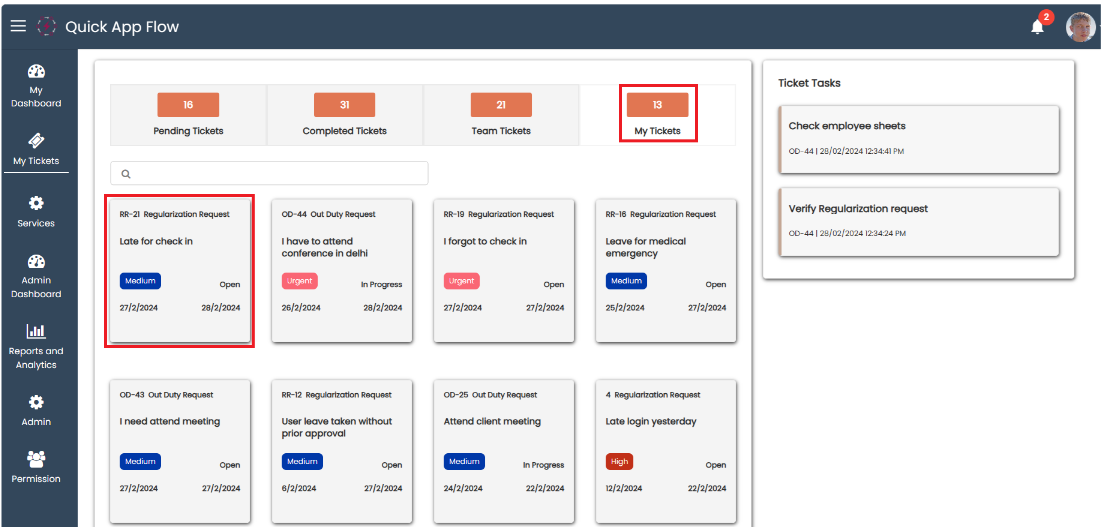Select the My Tickets sidebar icon
Screen dimensions: 1103x527
(x=36, y=141)
